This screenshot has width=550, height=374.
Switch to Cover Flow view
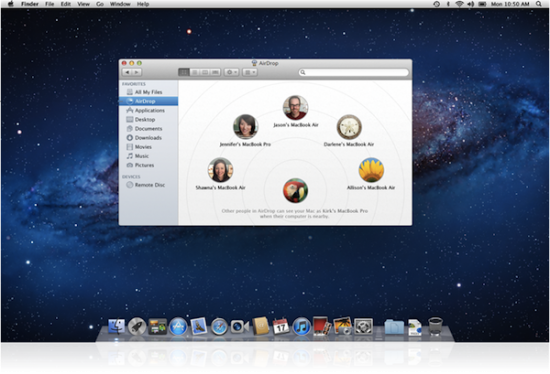click(215, 72)
